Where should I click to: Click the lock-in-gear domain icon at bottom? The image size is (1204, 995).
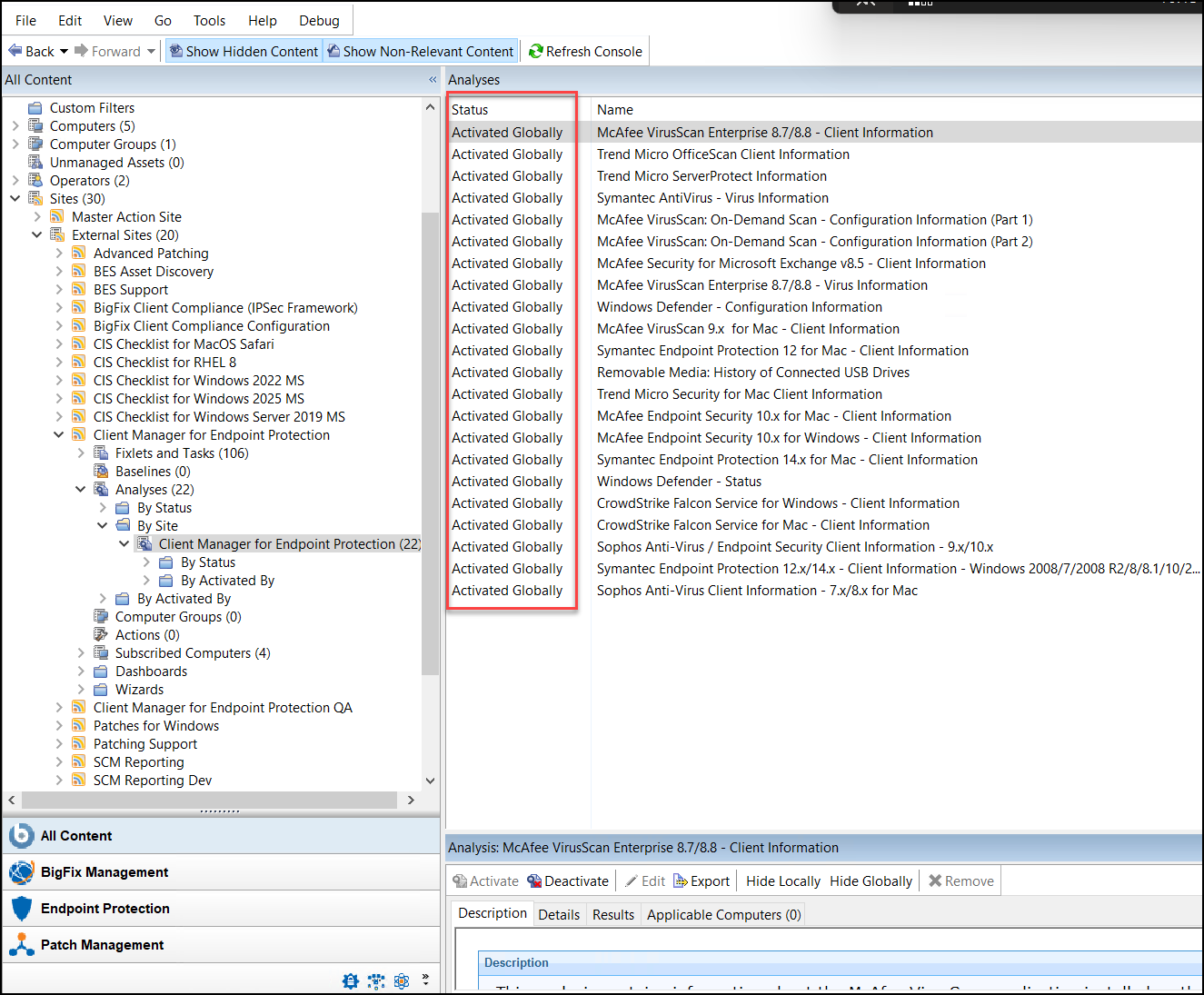[x=351, y=981]
